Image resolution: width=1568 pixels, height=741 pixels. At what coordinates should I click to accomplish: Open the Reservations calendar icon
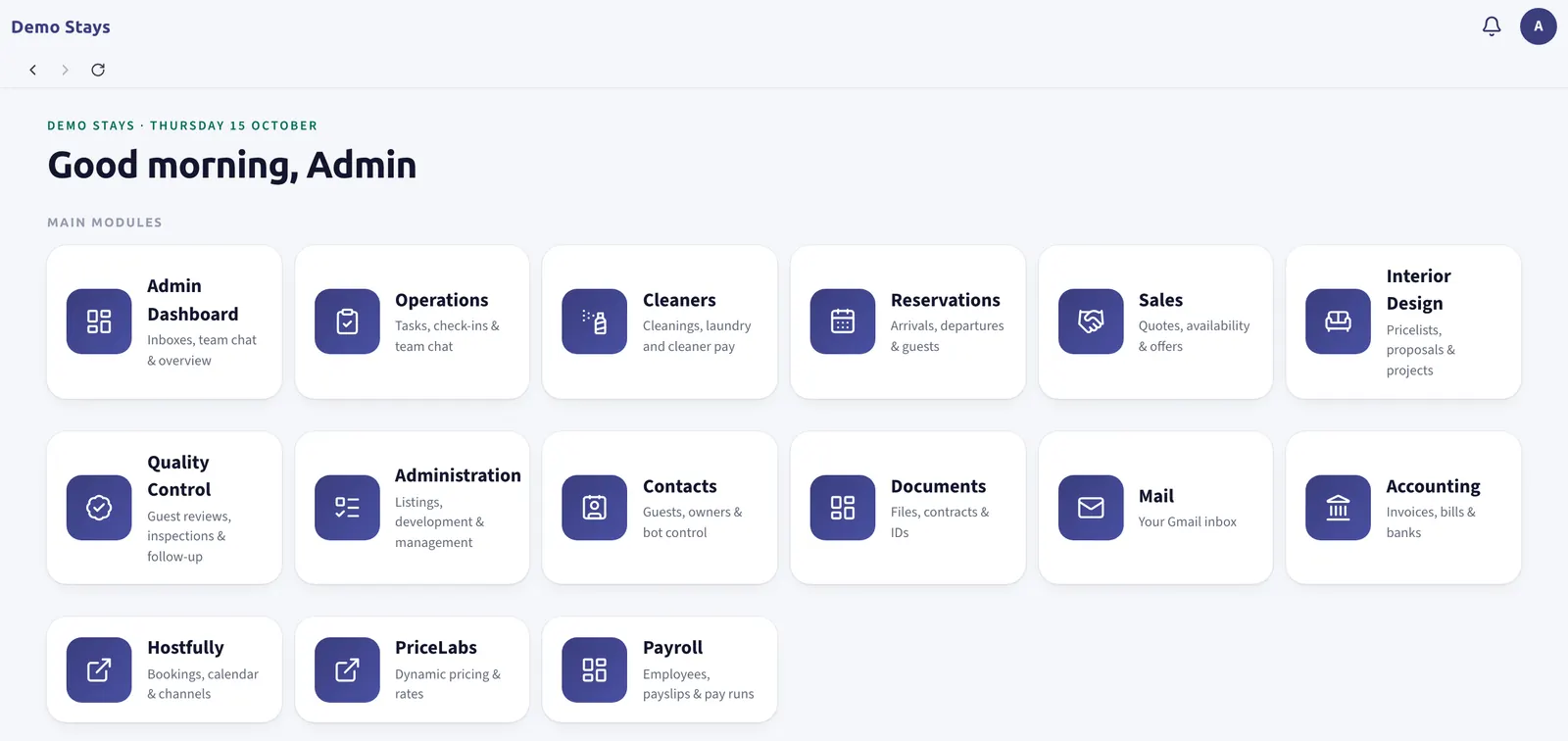(x=843, y=321)
